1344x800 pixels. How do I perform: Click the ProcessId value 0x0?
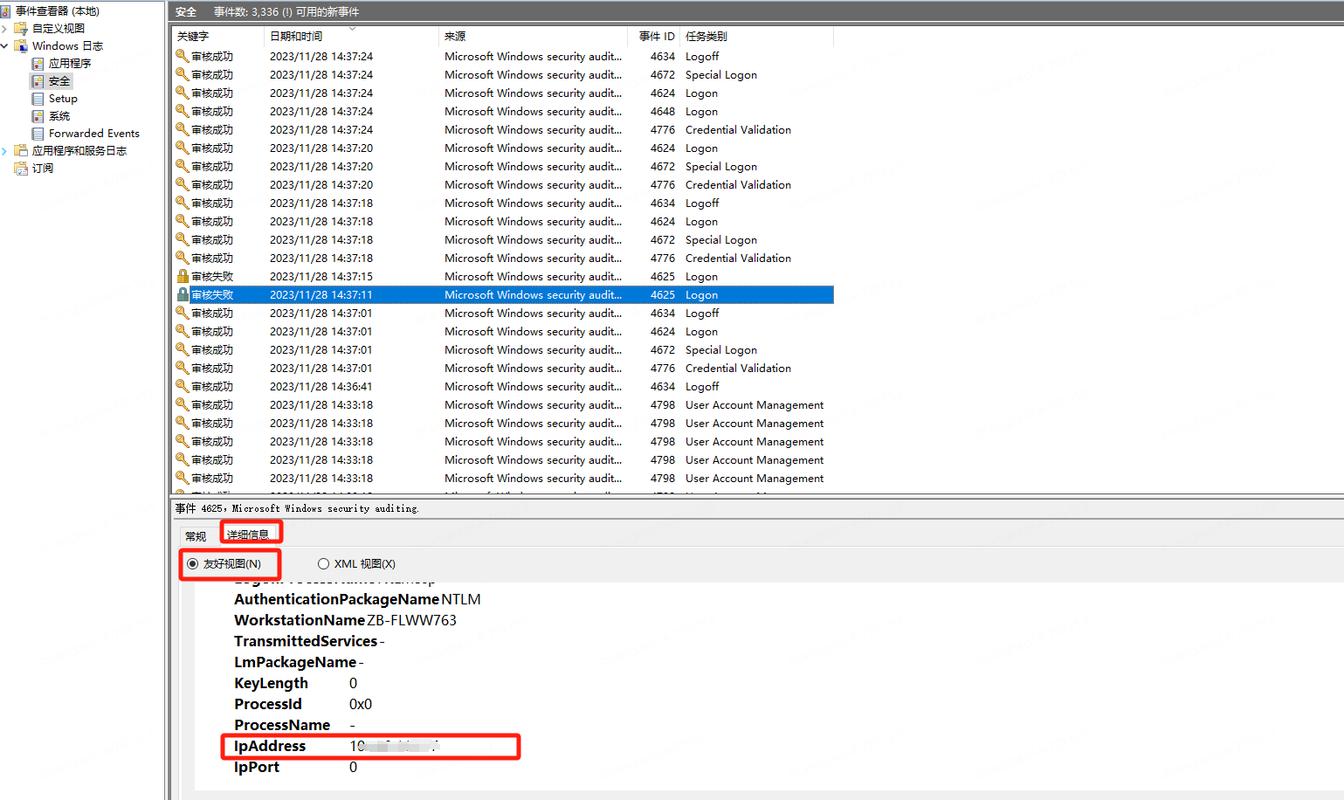tap(360, 704)
